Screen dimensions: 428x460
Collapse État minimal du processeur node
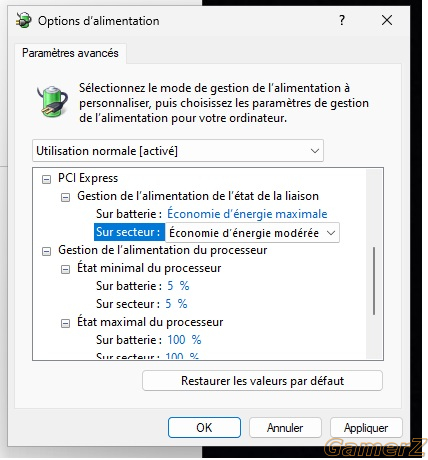click(x=65, y=270)
